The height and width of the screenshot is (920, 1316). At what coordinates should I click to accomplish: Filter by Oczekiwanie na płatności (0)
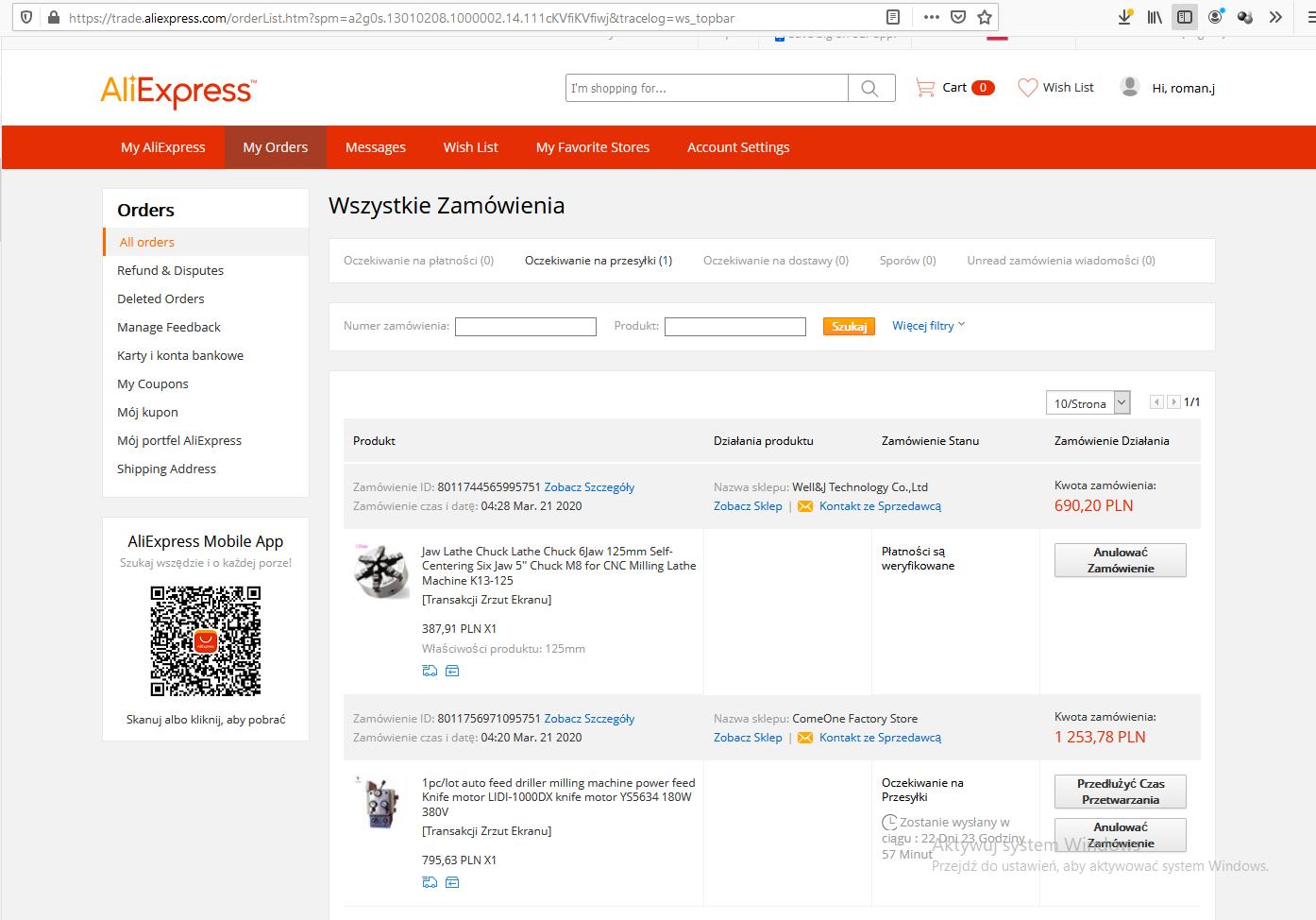pos(418,261)
